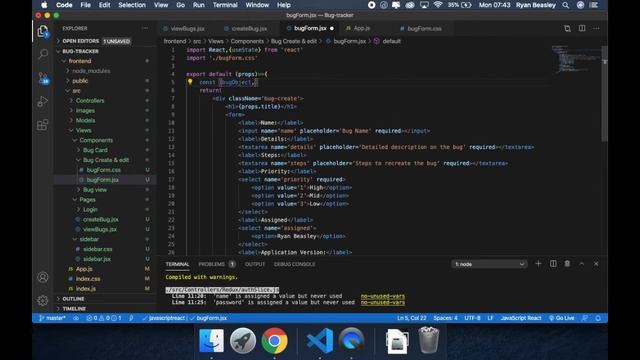Open Google Chrome from the dock
The width and height of the screenshot is (640, 360).
coord(274,340)
